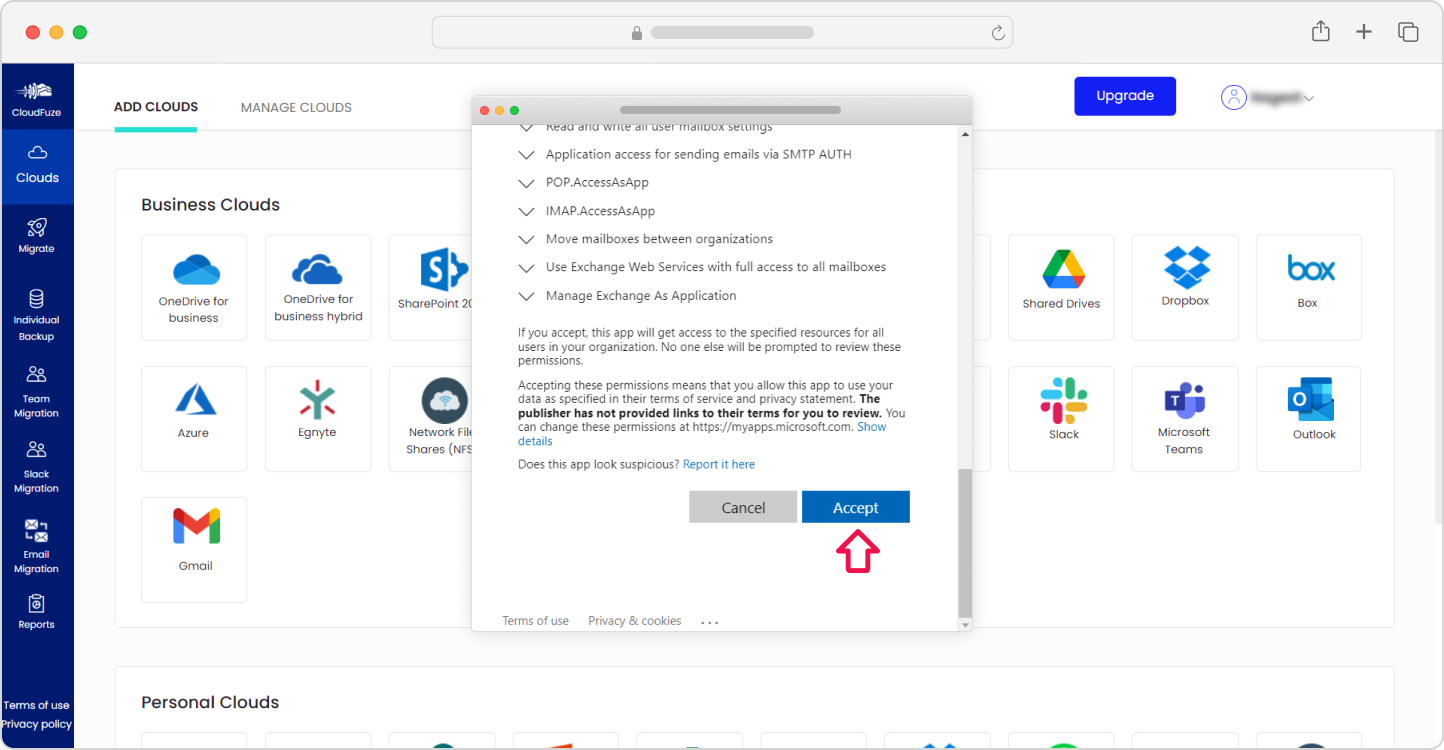Reload the page from the address bar
Viewport: 1444px width, 750px height.
point(997,33)
